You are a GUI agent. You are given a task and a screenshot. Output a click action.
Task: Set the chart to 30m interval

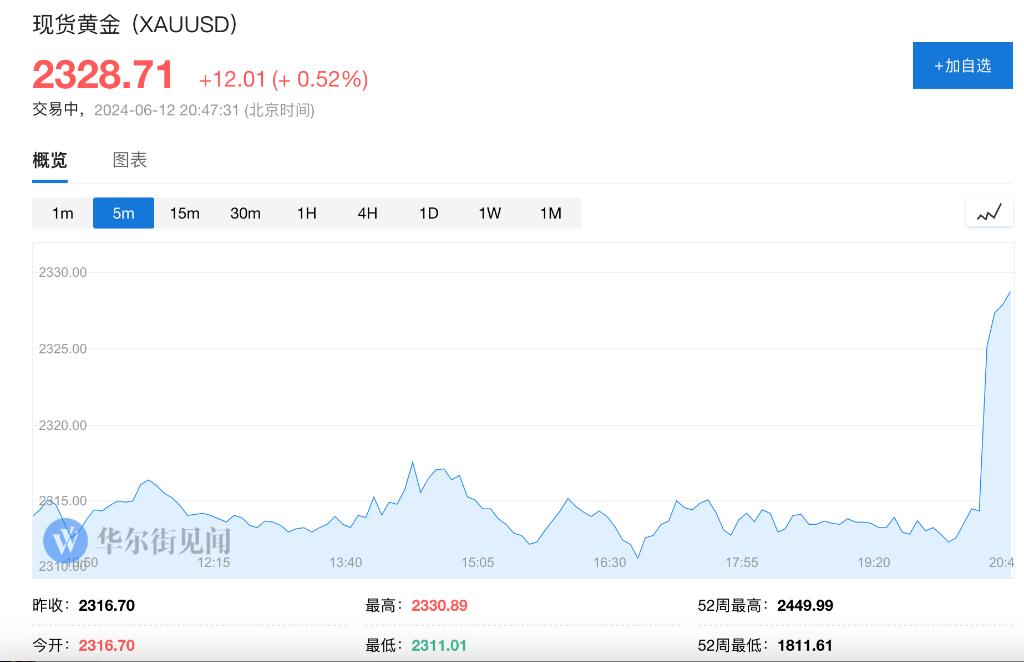pos(246,213)
